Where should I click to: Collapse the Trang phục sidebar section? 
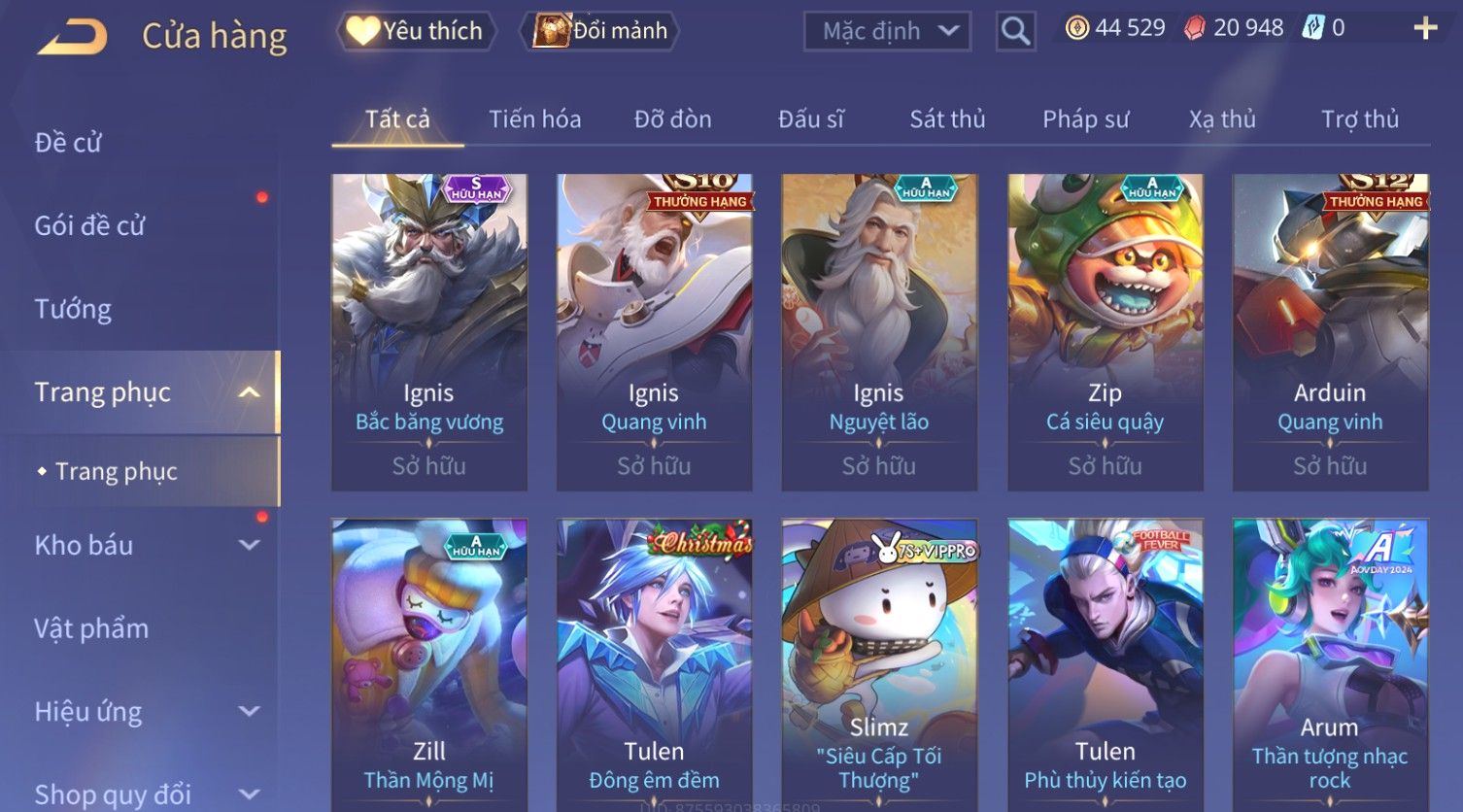[249, 392]
